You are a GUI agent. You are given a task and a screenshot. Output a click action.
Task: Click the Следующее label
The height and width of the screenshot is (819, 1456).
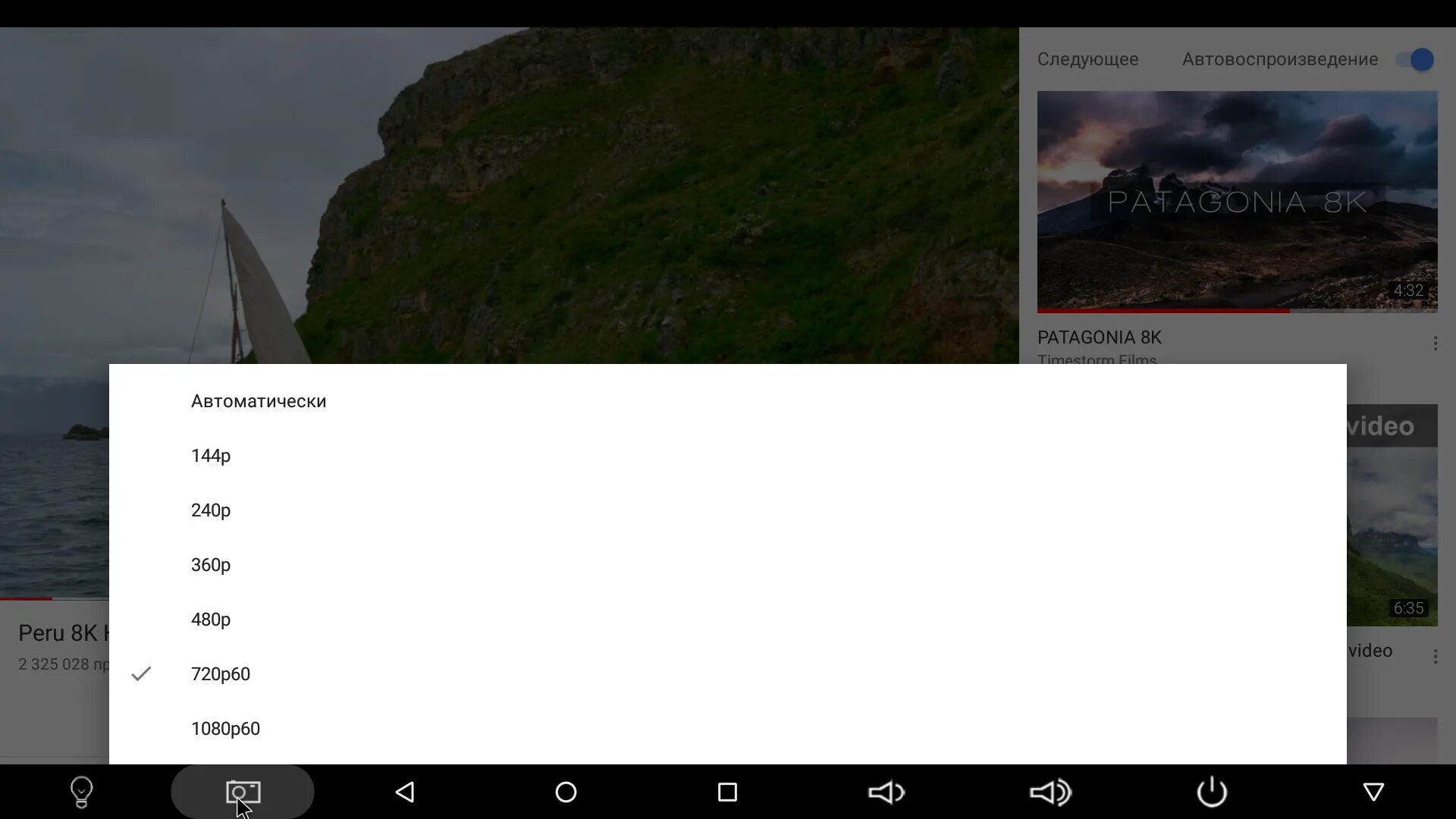point(1087,59)
